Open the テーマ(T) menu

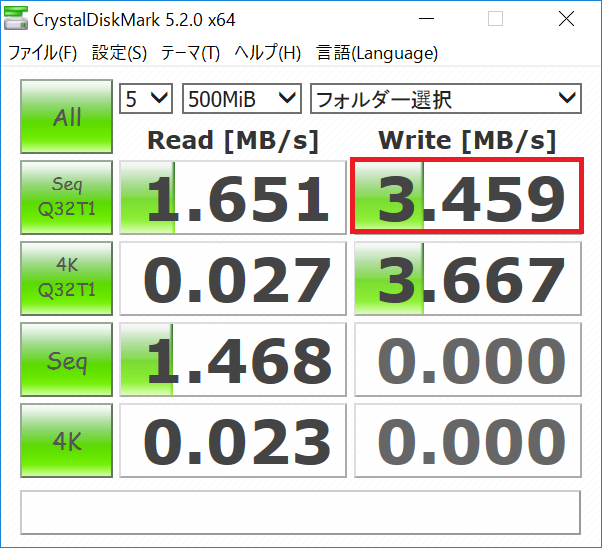(190, 53)
